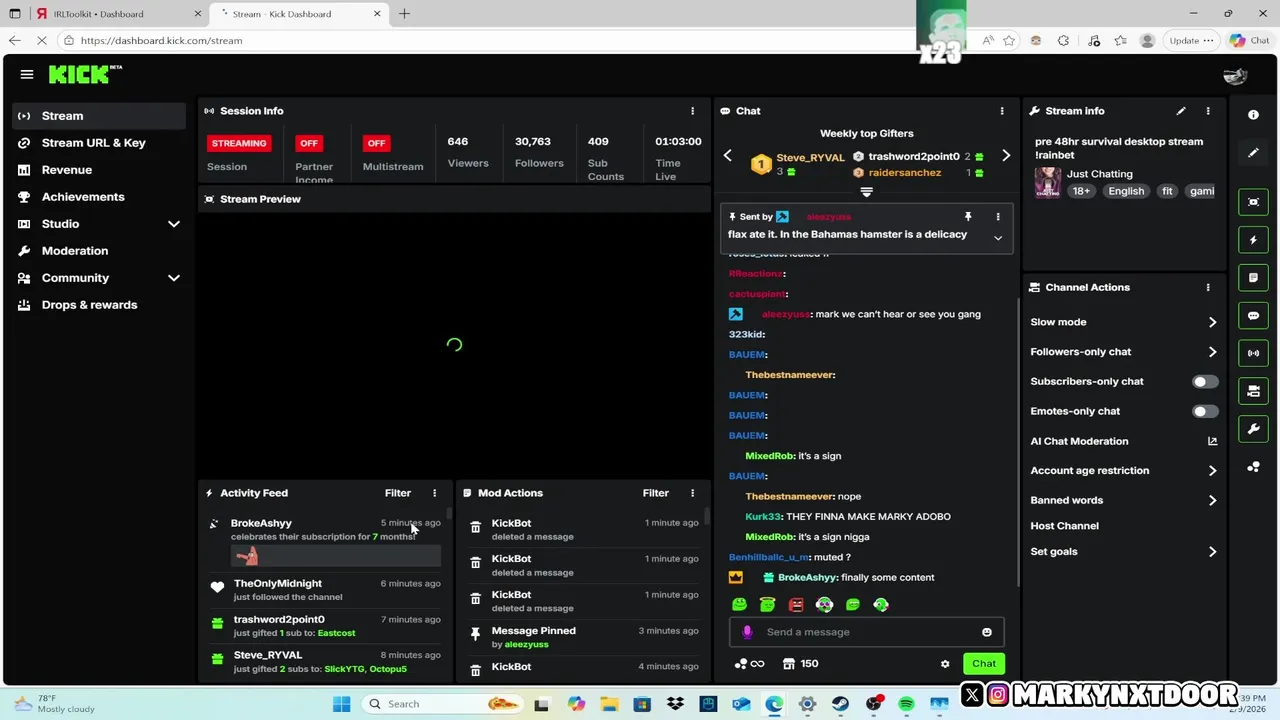Open OBS Studio from the taskbar
Screen dimensions: 1280x720
[873, 704]
